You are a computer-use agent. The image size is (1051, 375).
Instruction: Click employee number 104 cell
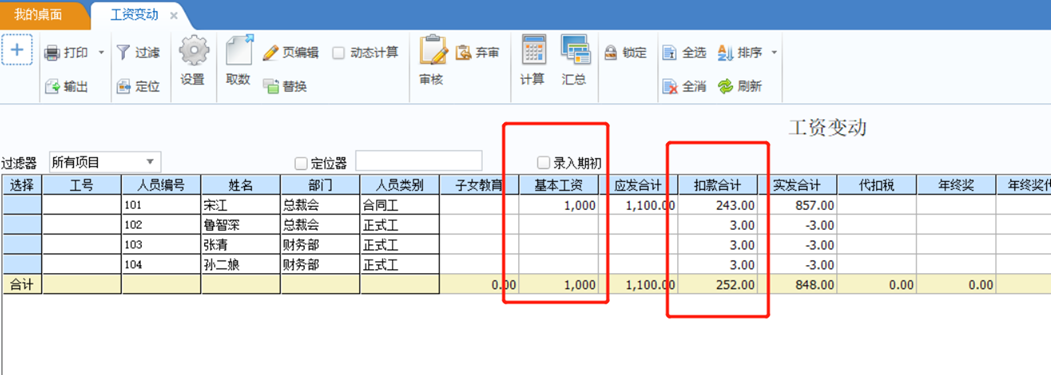tap(162, 264)
